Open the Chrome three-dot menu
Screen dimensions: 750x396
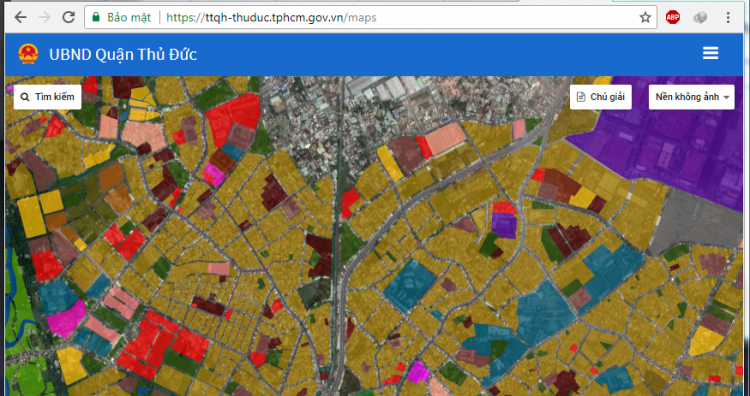click(x=728, y=18)
